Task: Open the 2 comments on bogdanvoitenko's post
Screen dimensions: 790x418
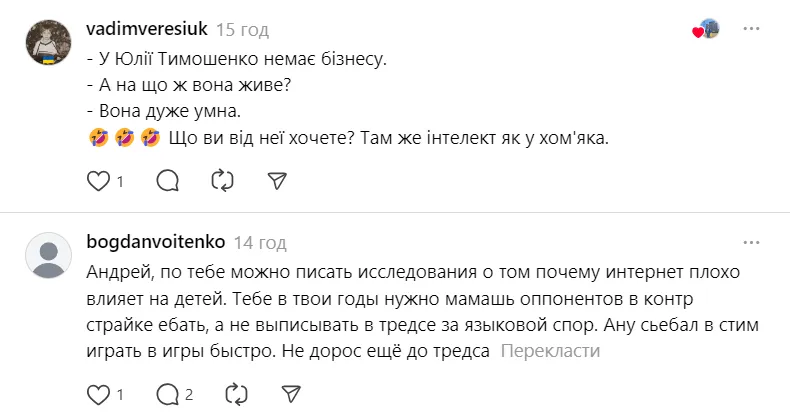Action: coord(168,392)
